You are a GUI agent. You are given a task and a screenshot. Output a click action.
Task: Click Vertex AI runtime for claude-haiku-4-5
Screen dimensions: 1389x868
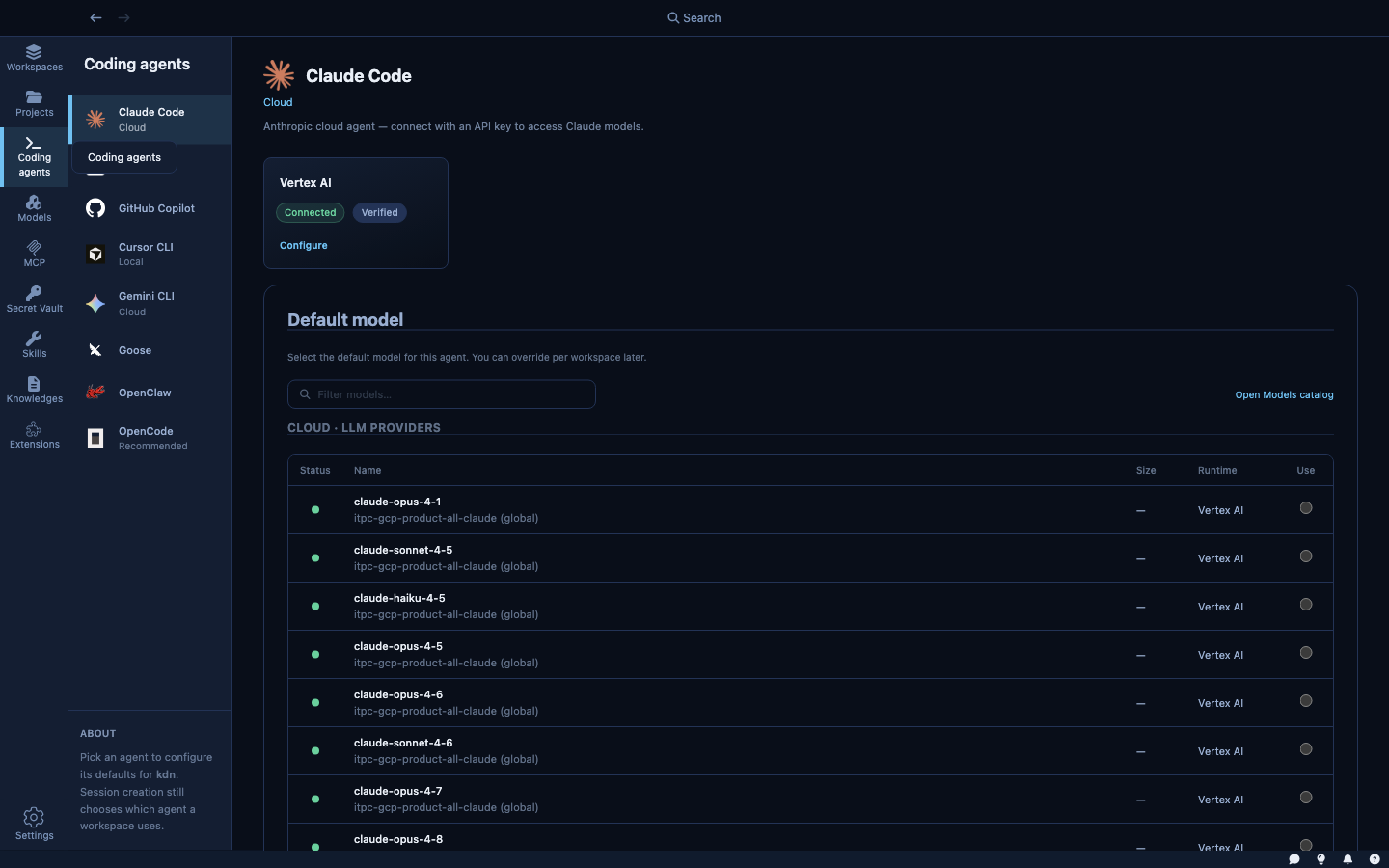(x=1220, y=608)
